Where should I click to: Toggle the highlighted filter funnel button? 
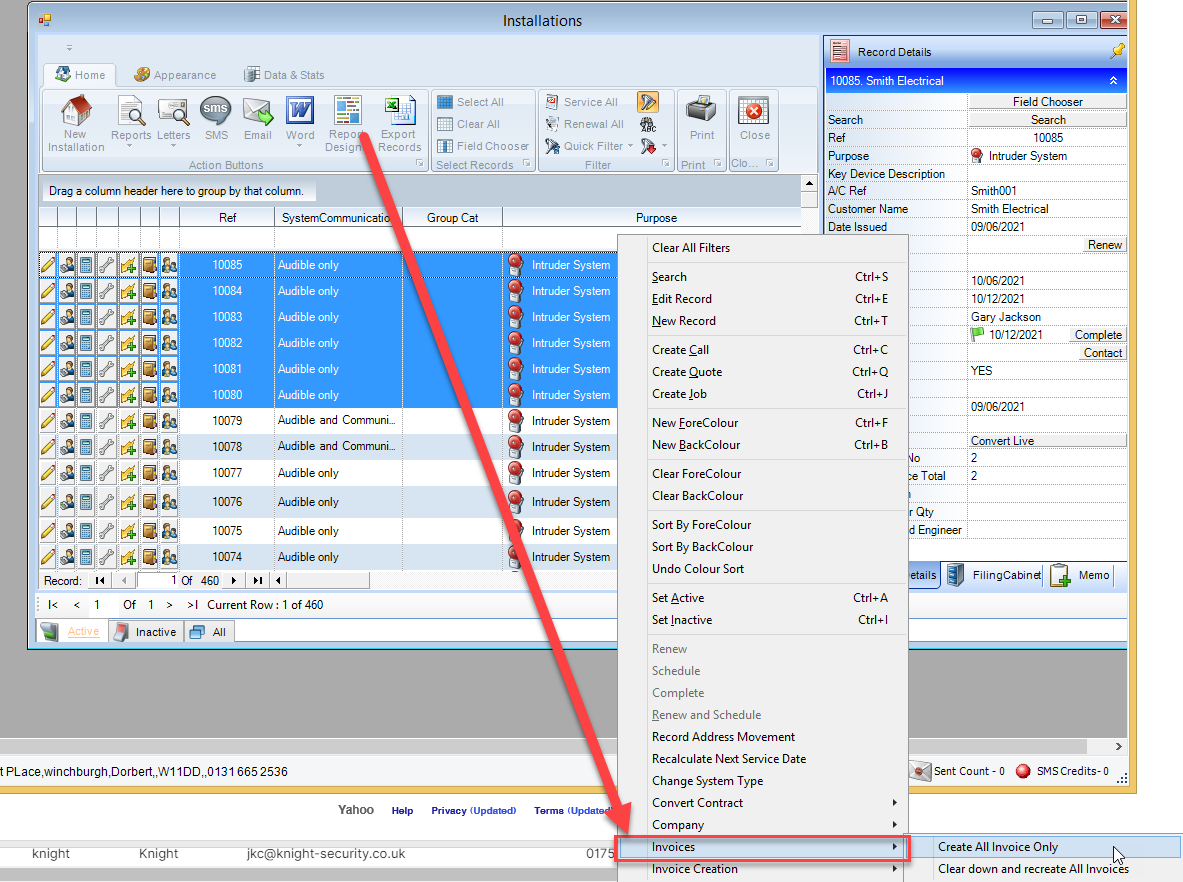pos(647,101)
